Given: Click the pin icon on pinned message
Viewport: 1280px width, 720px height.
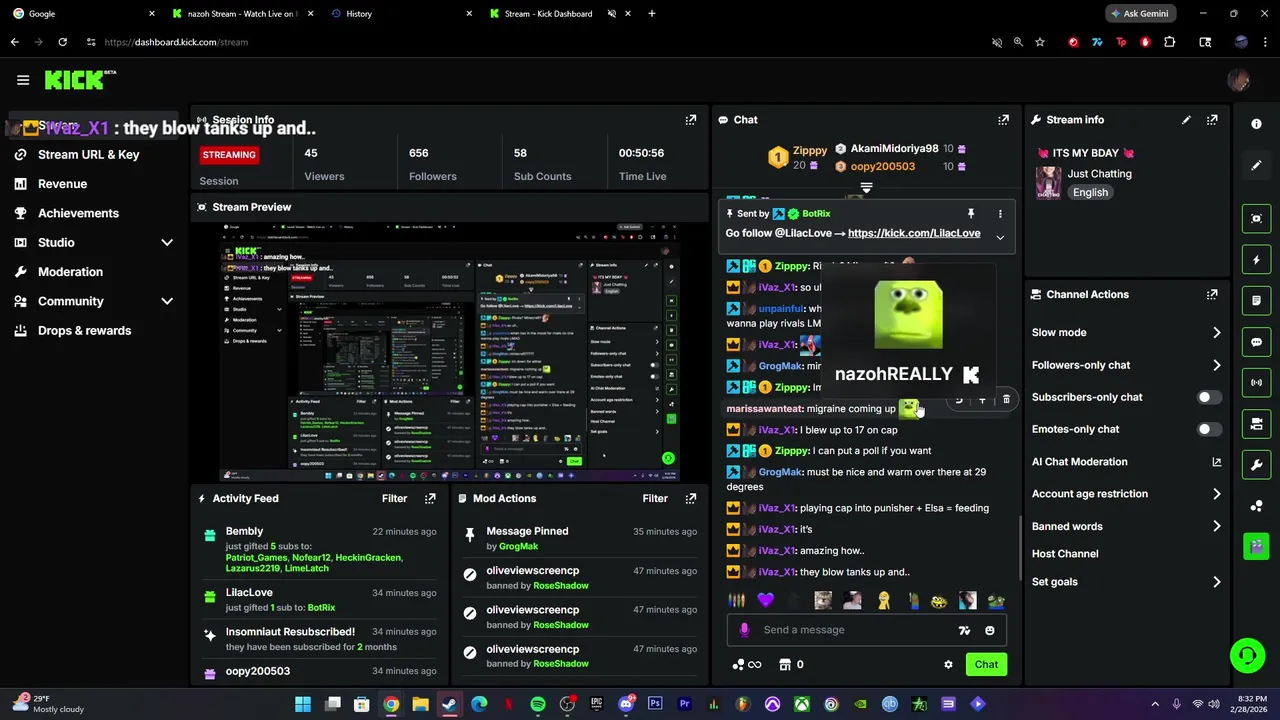Looking at the screenshot, I should click(970, 213).
